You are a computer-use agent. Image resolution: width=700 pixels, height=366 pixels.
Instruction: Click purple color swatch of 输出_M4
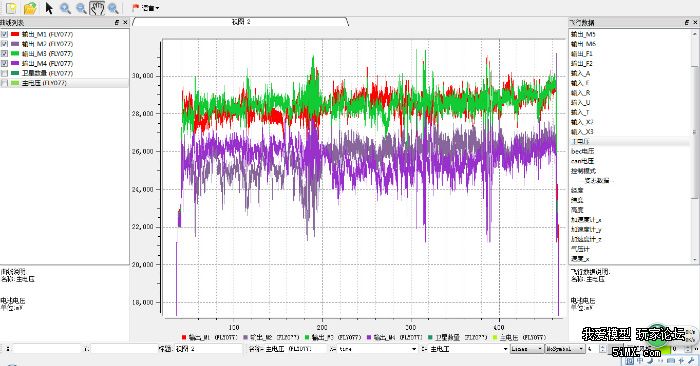pos(15,63)
